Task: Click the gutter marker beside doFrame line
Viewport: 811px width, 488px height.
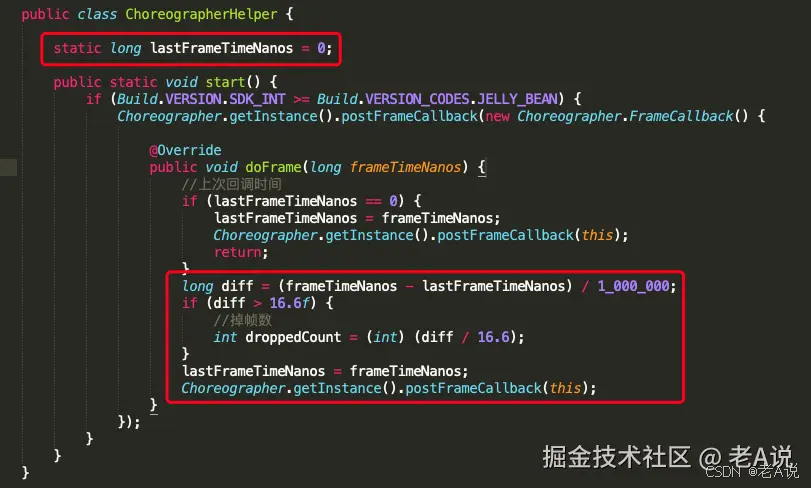Action: point(8,167)
